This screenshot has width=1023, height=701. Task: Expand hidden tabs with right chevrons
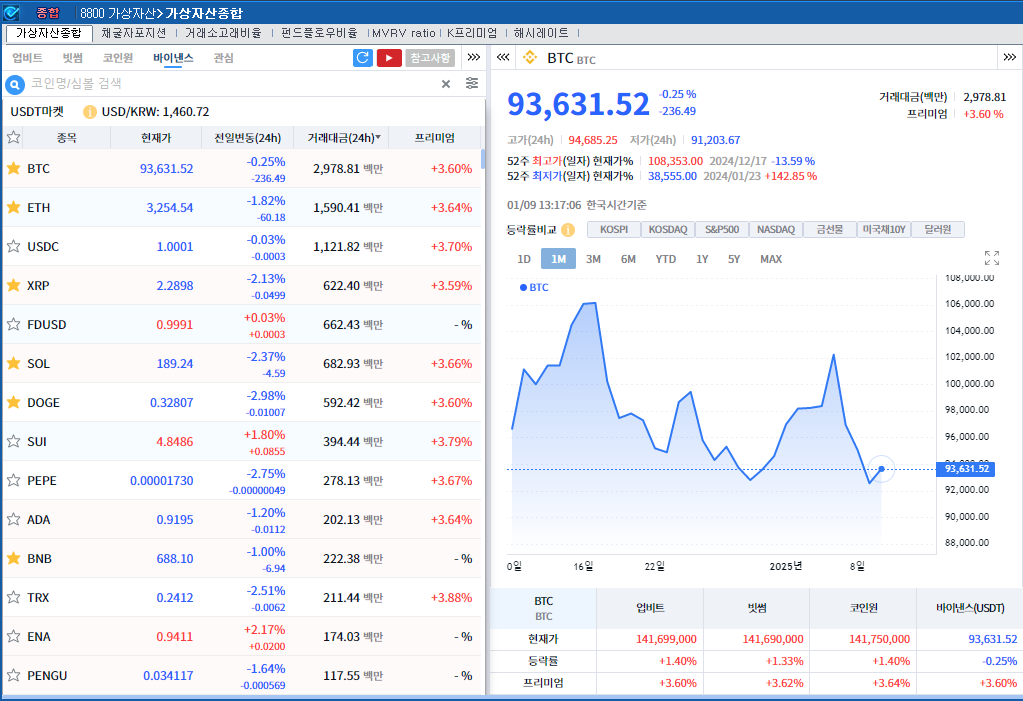tap(473, 58)
